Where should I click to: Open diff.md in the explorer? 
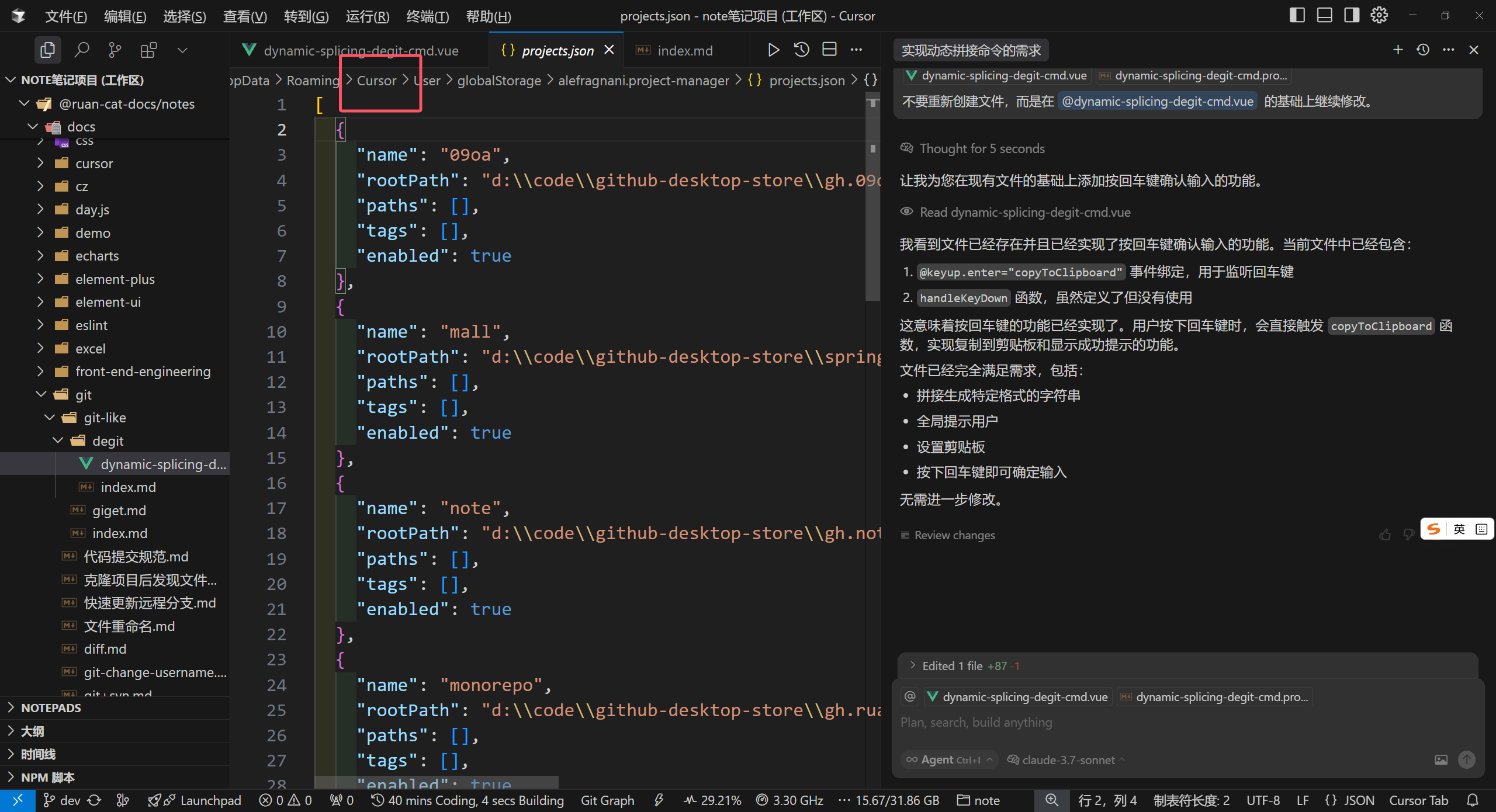(x=116, y=649)
